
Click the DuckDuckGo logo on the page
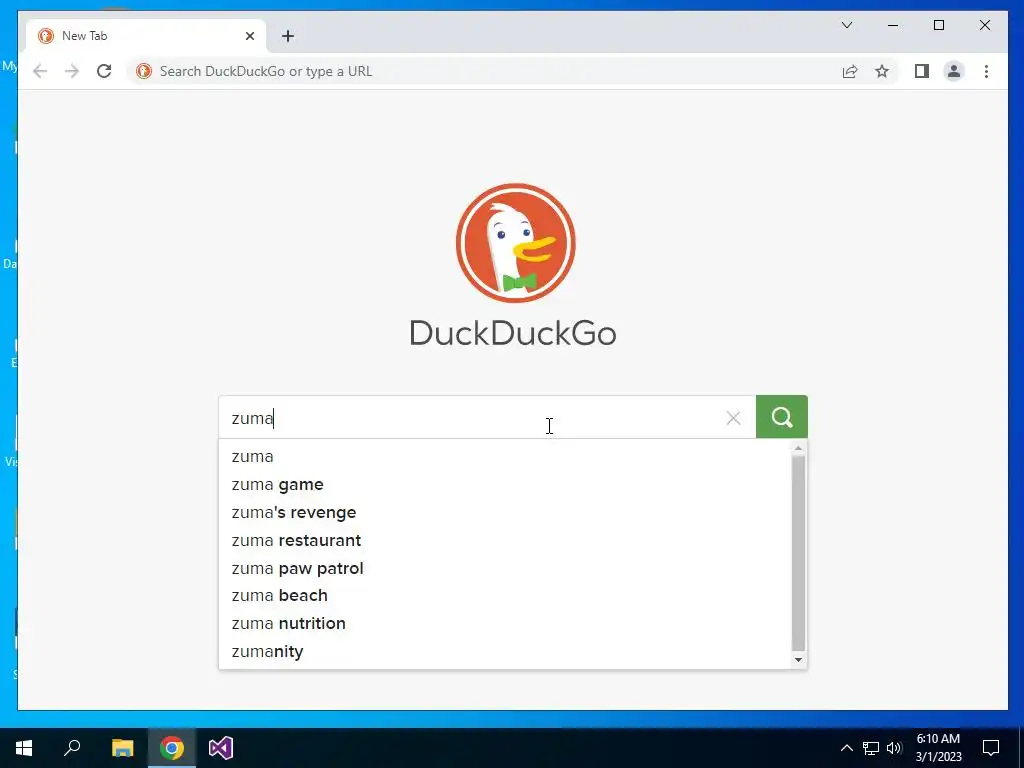pyautogui.click(x=515, y=243)
